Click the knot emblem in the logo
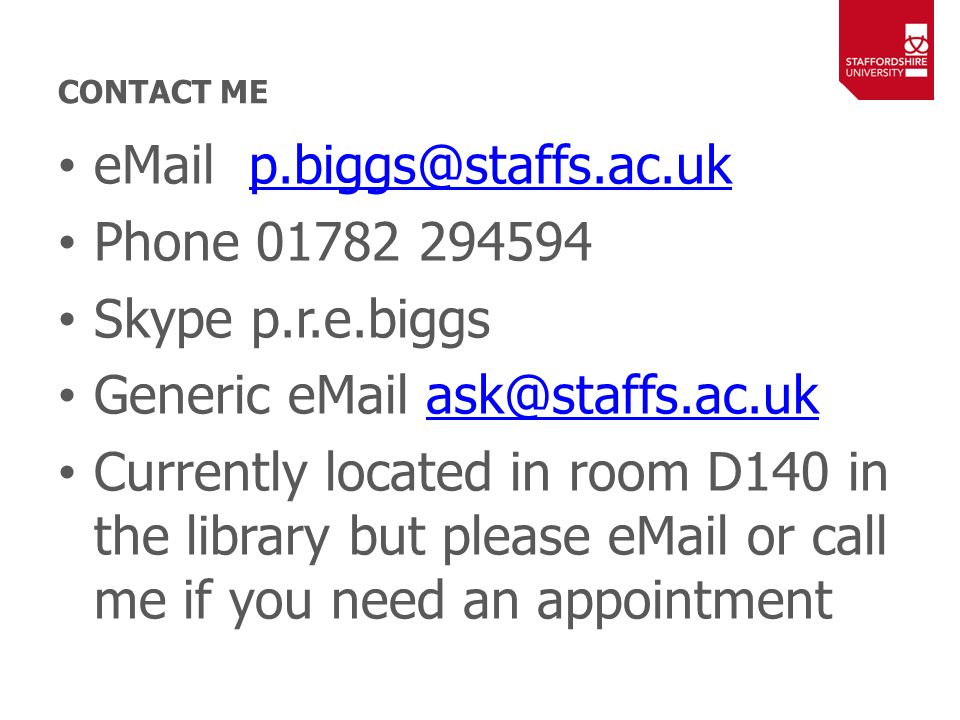Viewport: 960px width, 720px height. click(916, 40)
